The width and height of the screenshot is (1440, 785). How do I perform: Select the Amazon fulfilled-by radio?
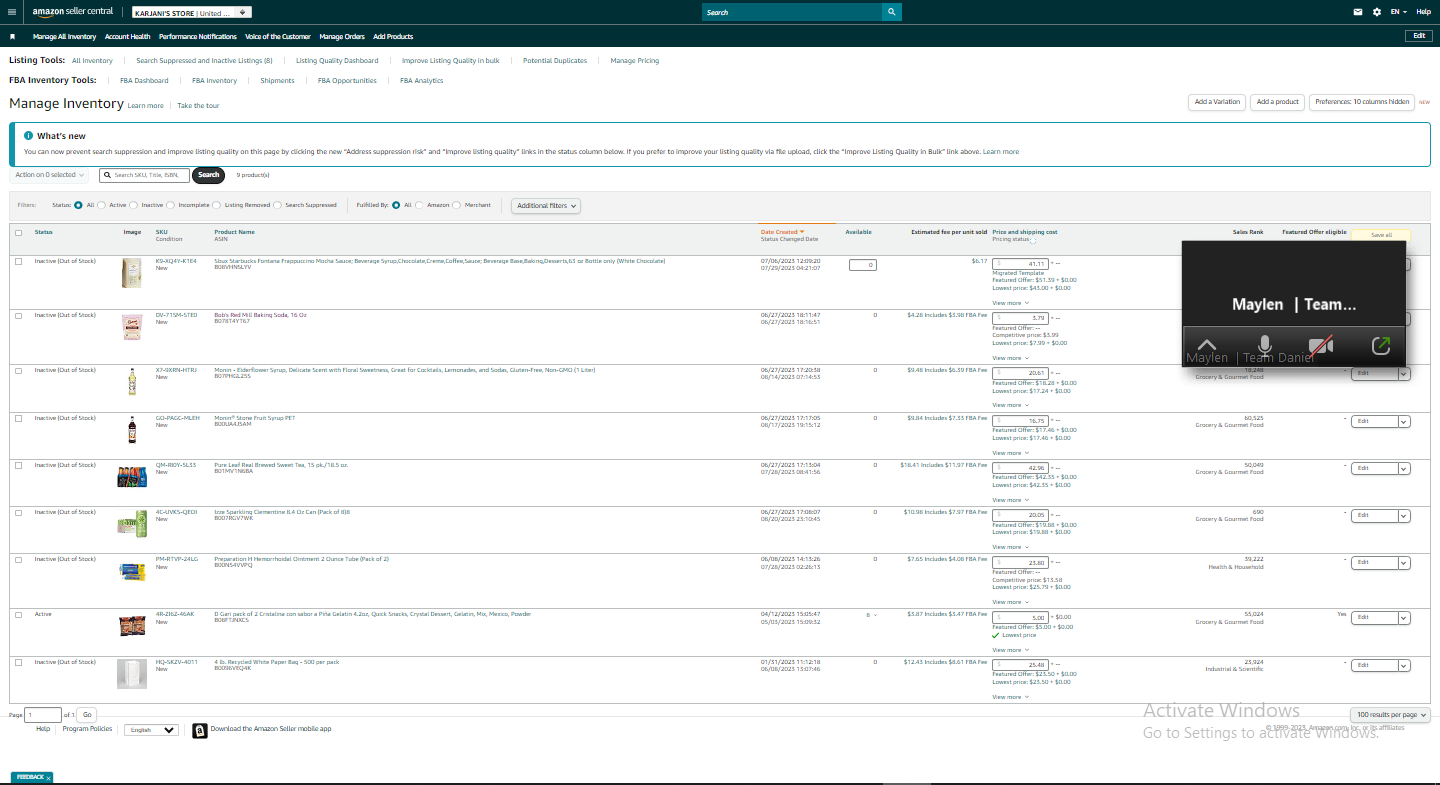(419, 205)
